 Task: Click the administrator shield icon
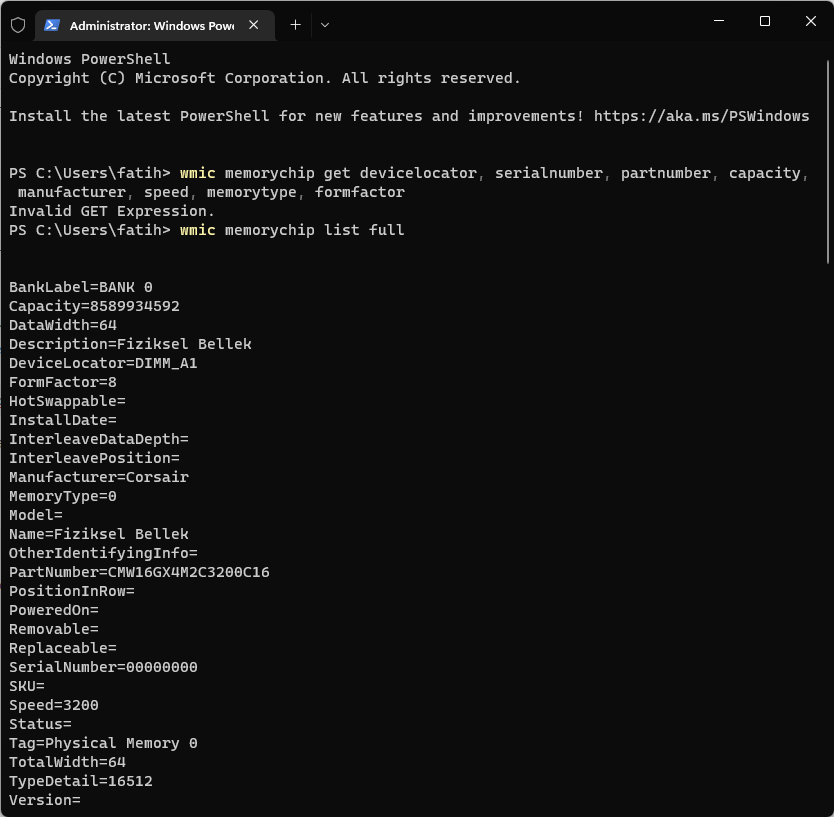point(18,25)
